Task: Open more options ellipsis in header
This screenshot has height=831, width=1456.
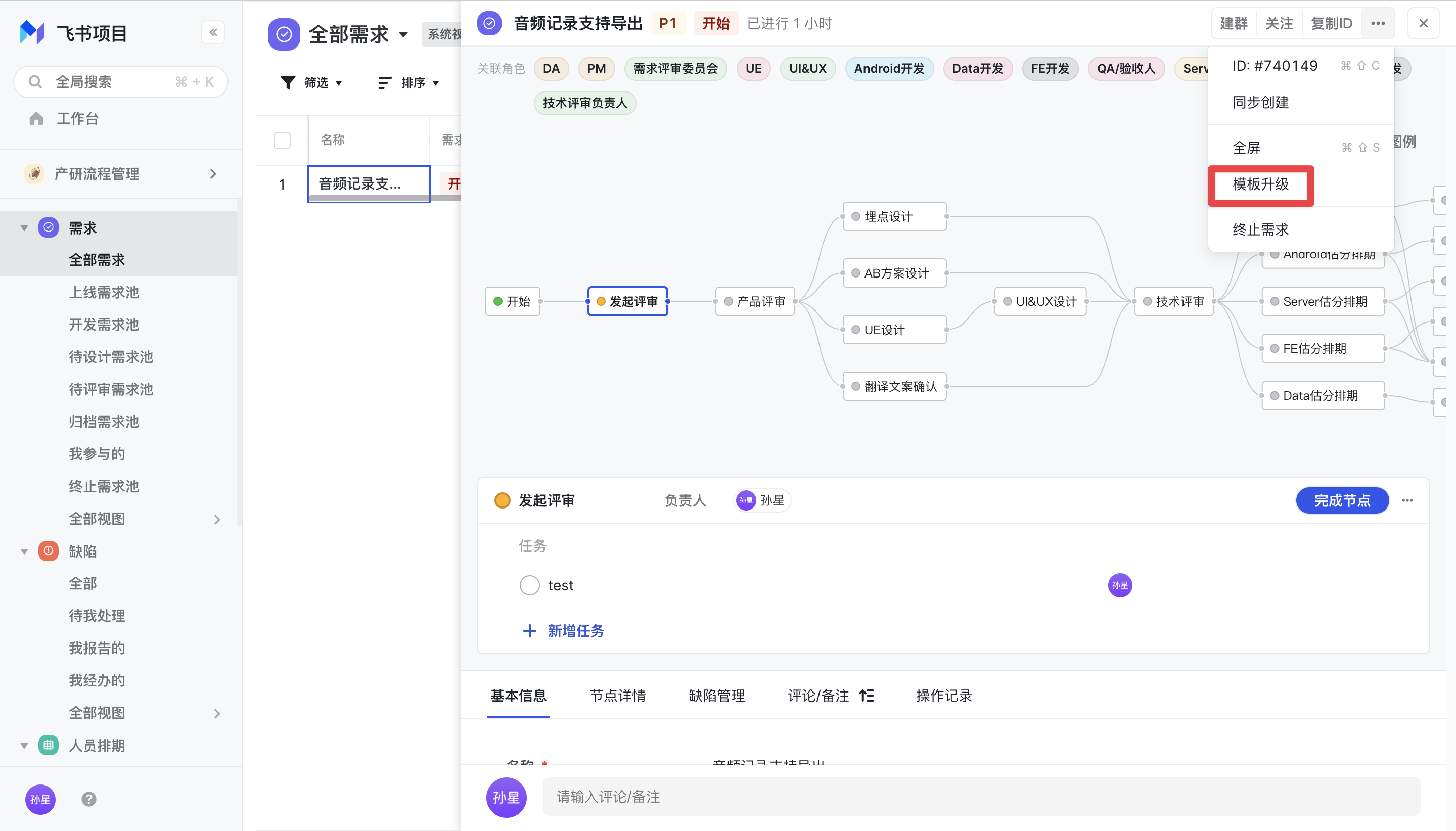Action: coord(1378,23)
